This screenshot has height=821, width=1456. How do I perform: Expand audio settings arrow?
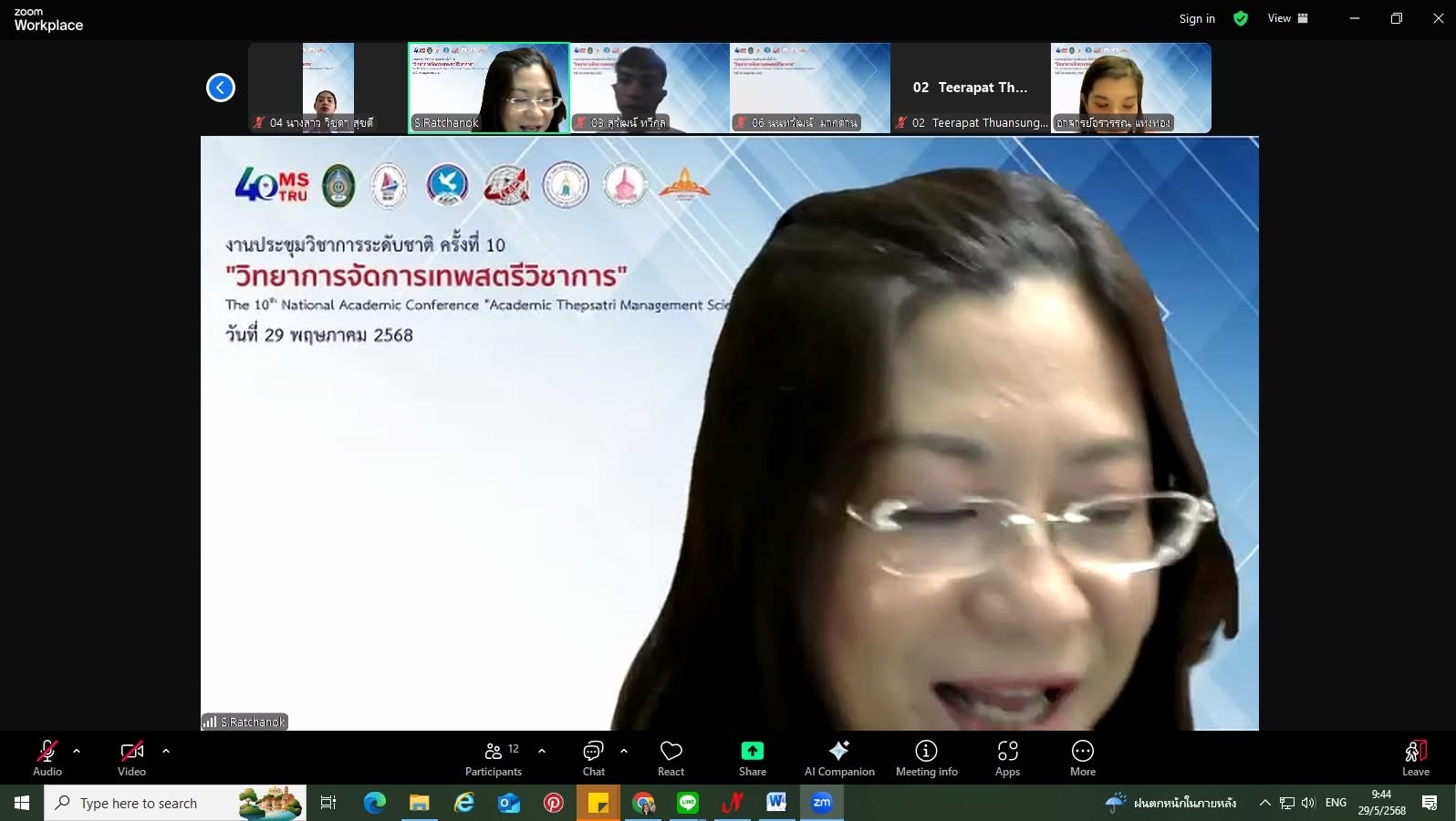(x=77, y=751)
